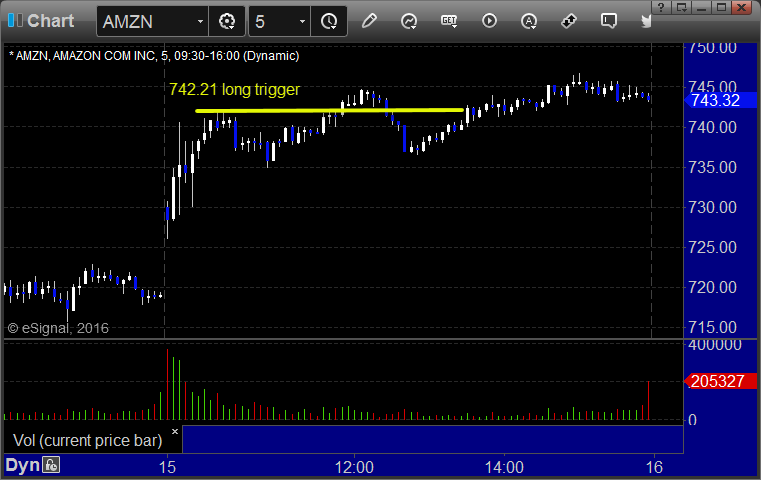The width and height of the screenshot is (761, 480).
Task: Toggle the Dyn scaling lock icon
Action: coord(51,465)
